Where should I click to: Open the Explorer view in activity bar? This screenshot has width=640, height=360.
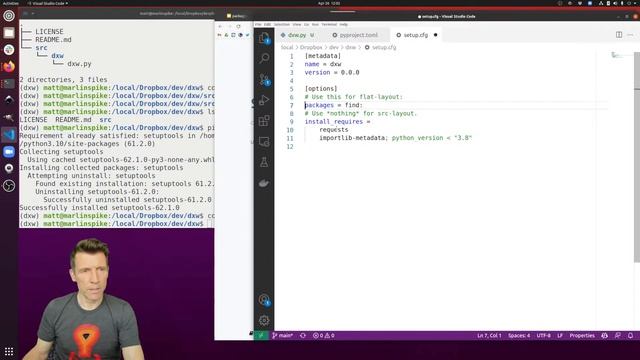[264, 38]
